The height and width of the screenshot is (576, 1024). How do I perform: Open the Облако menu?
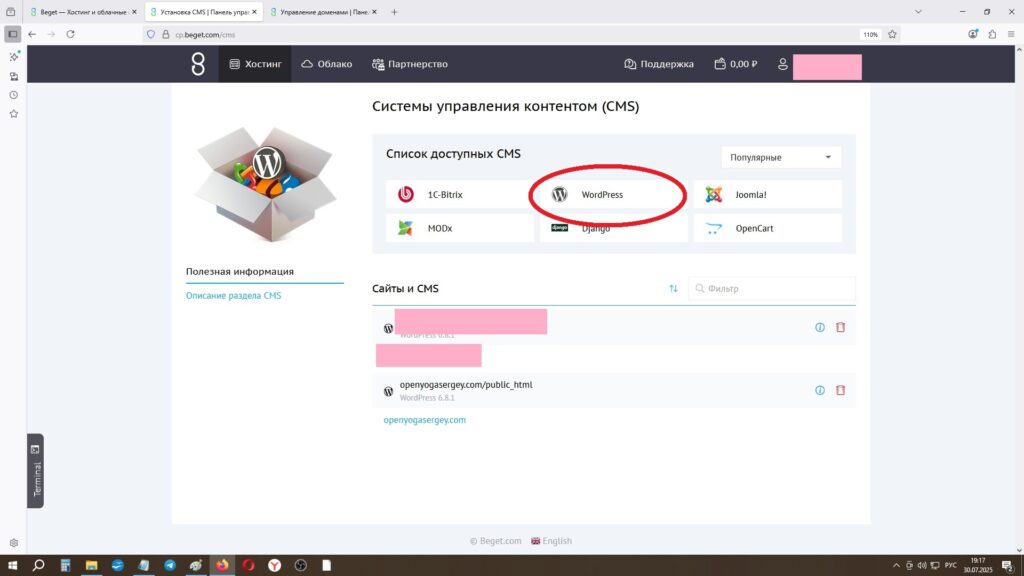pos(327,64)
